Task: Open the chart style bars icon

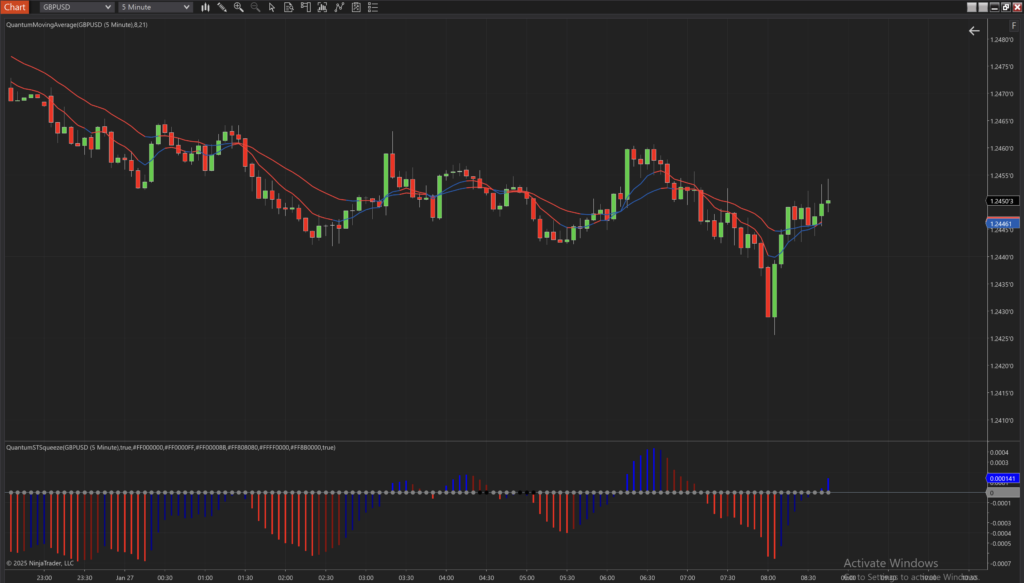Action: pos(205,7)
